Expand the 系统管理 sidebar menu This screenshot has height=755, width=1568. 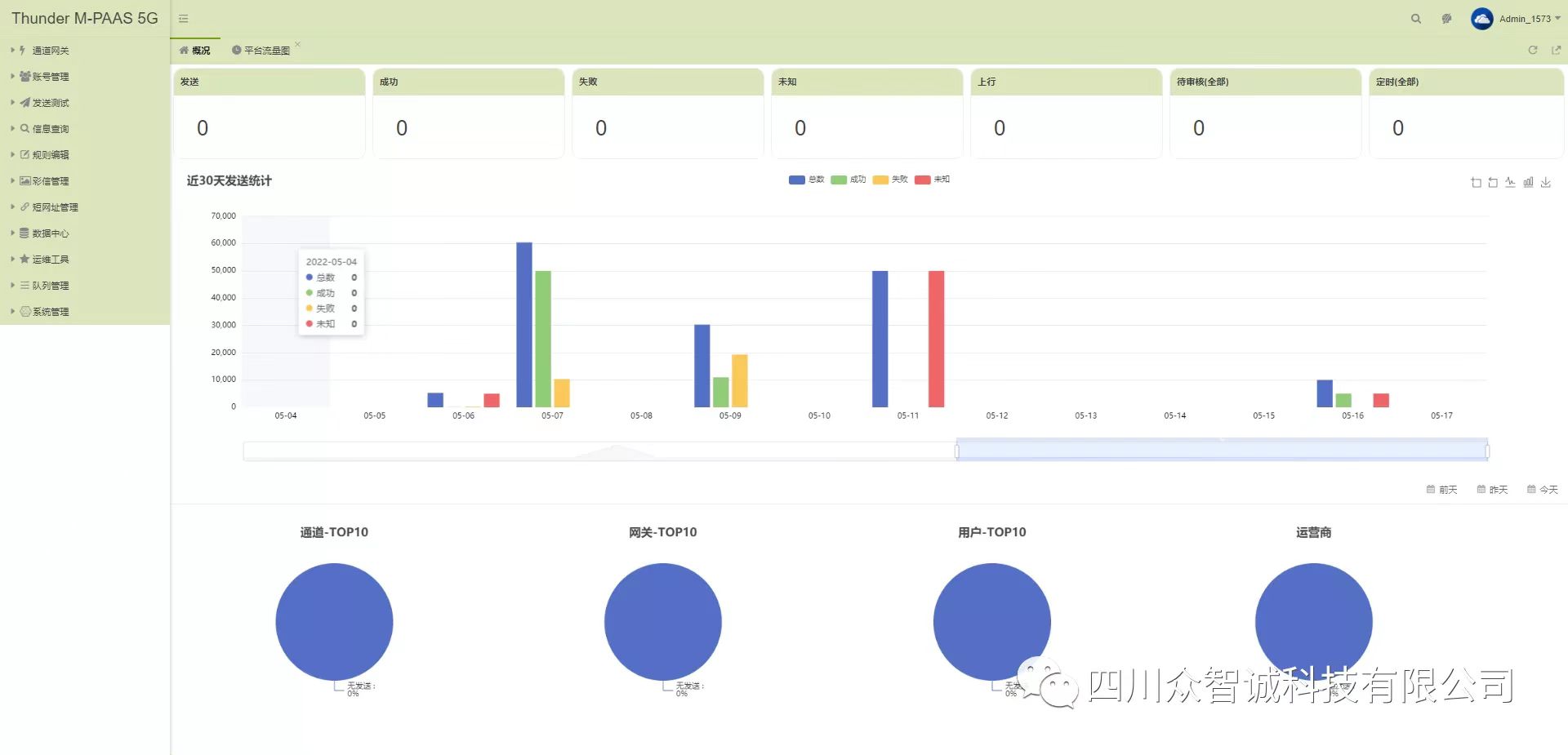[50, 312]
